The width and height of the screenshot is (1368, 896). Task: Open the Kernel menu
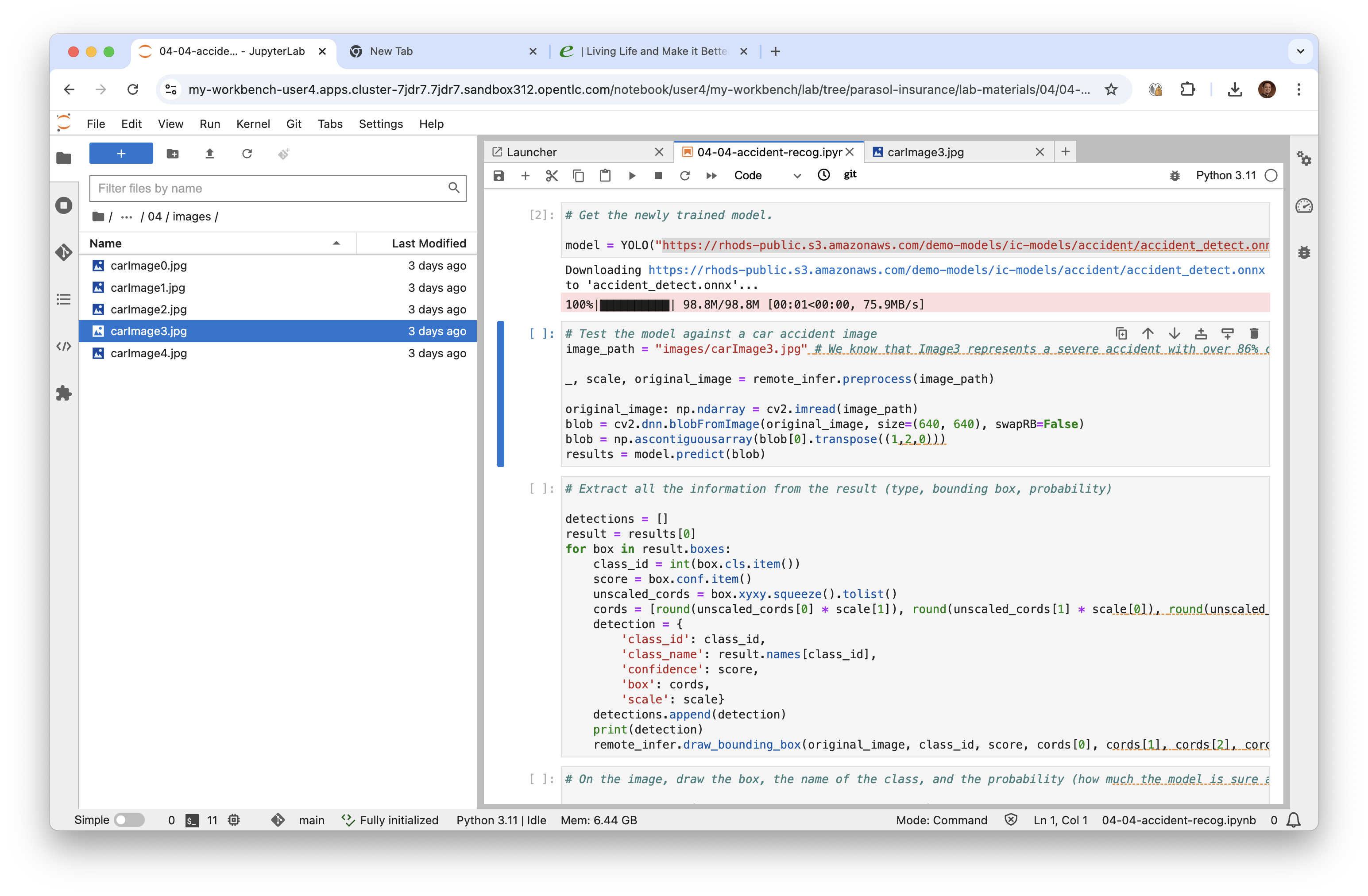pyautogui.click(x=252, y=124)
